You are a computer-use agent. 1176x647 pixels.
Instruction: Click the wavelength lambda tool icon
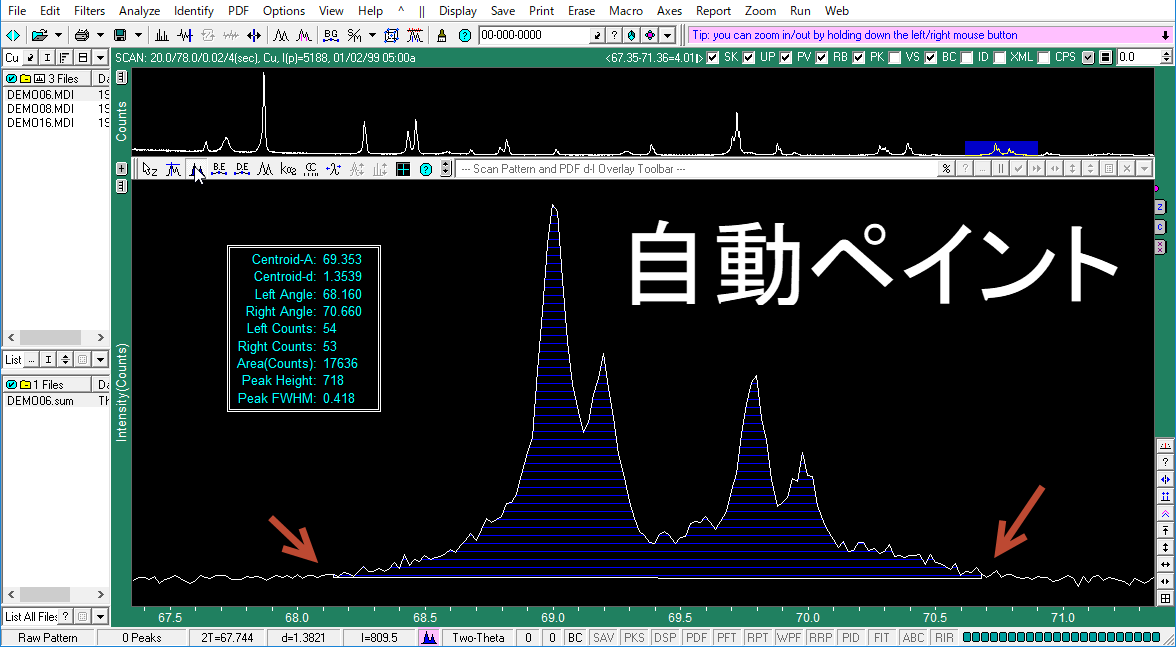(x=334, y=169)
